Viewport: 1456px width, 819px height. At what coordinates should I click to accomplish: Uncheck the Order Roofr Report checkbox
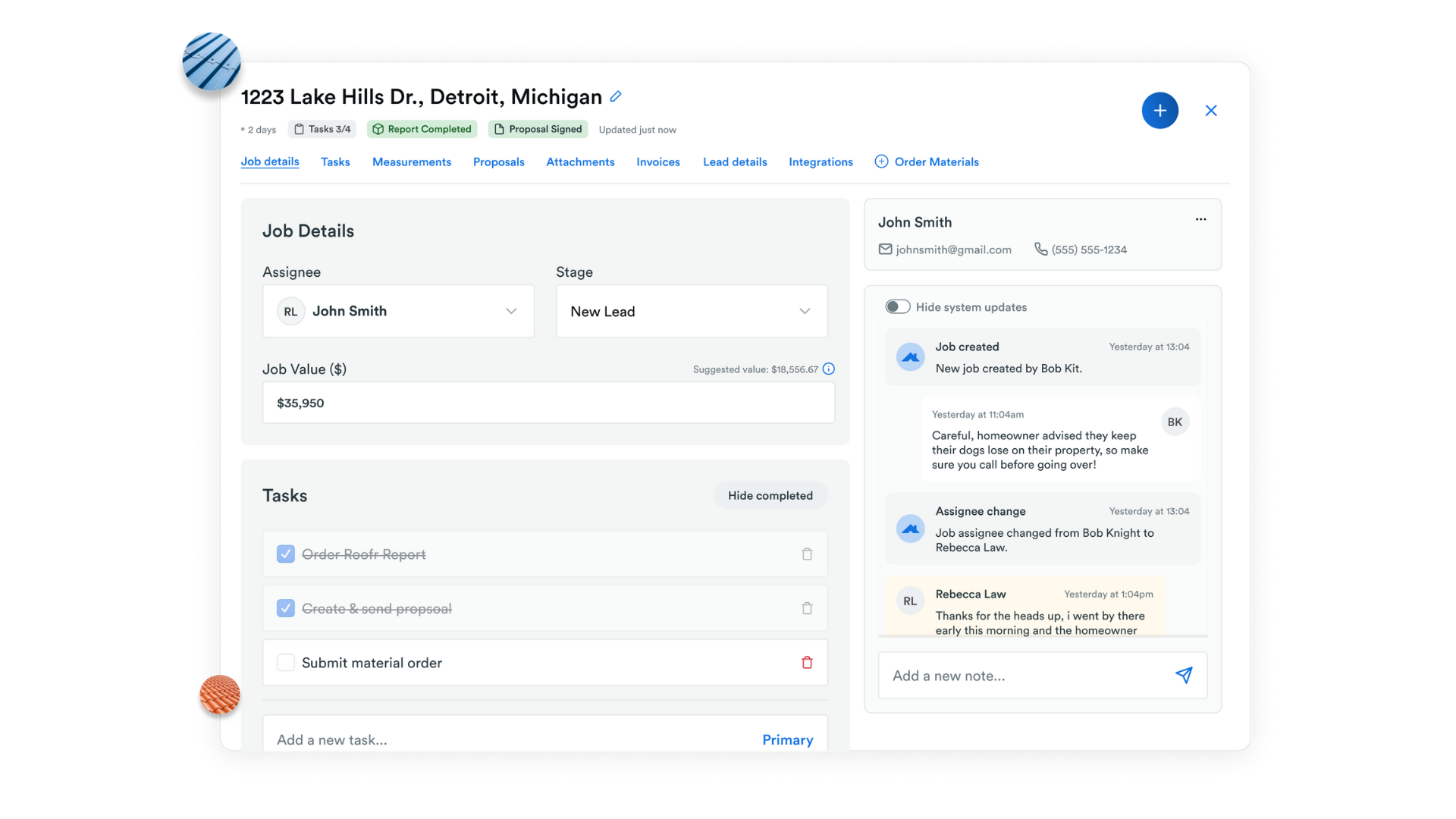[x=286, y=554]
